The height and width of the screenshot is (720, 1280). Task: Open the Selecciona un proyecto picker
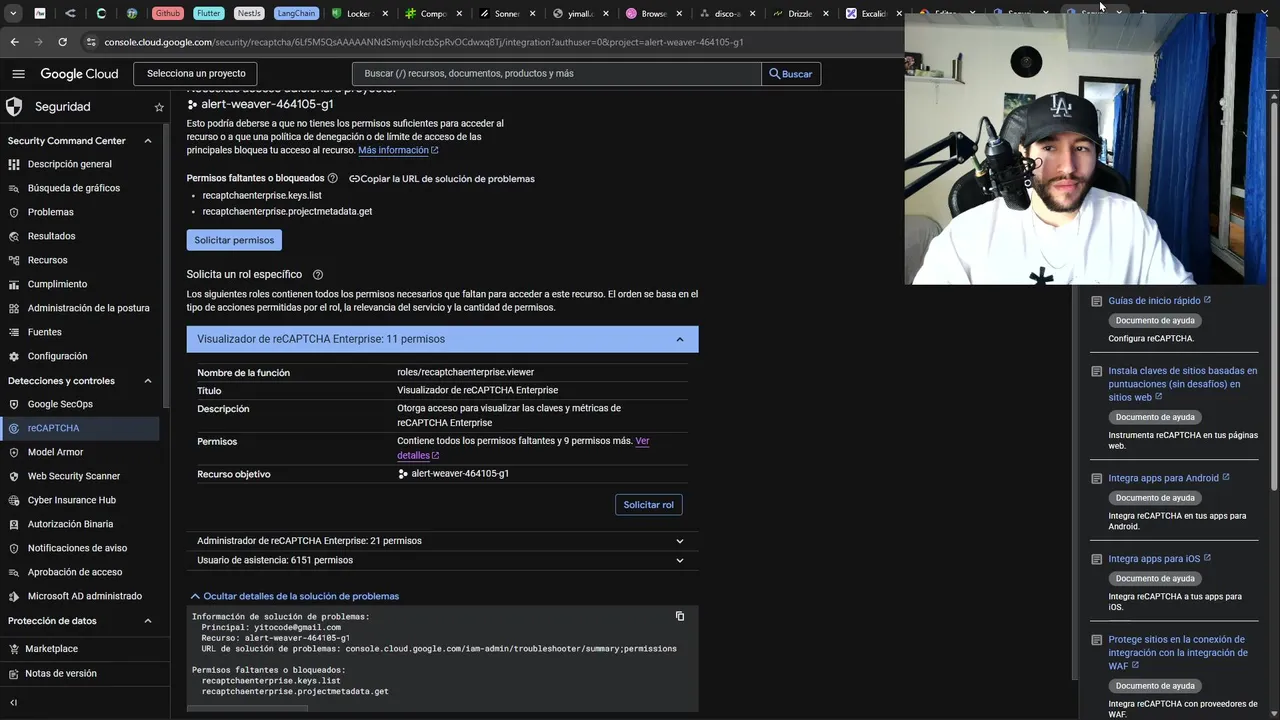pyautogui.click(x=196, y=74)
